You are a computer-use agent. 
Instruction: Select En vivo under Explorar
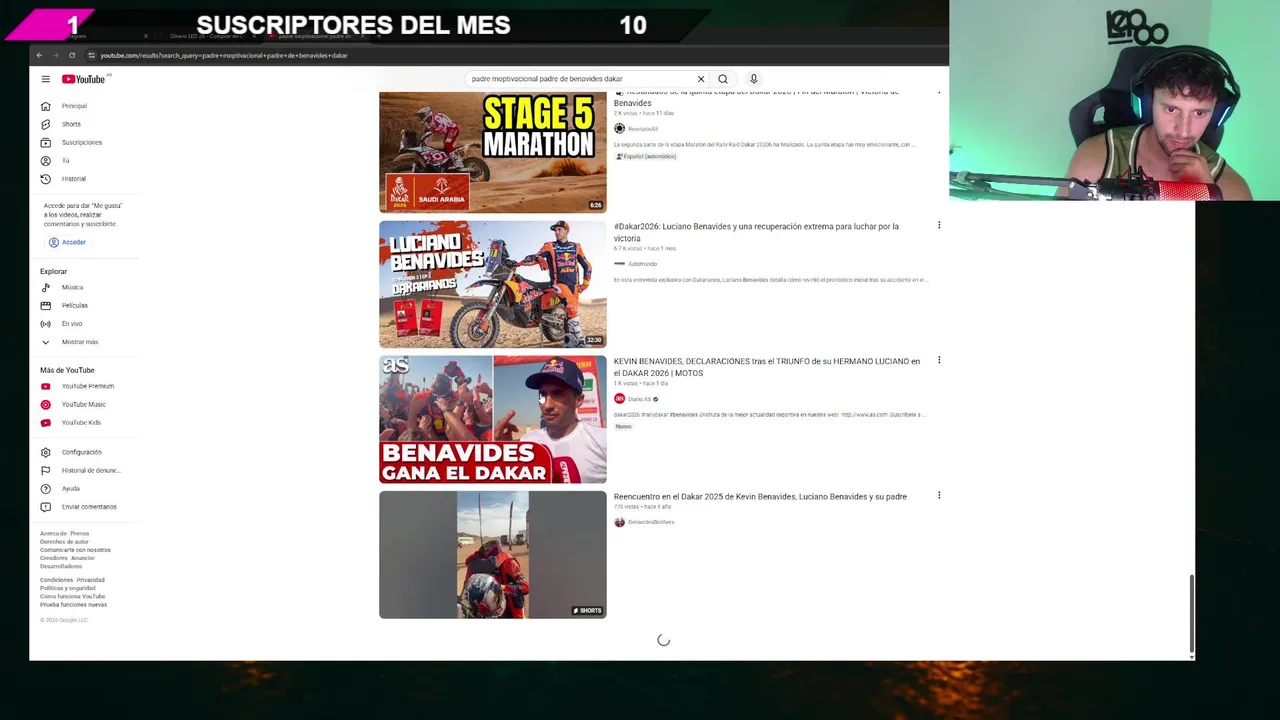(x=72, y=324)
